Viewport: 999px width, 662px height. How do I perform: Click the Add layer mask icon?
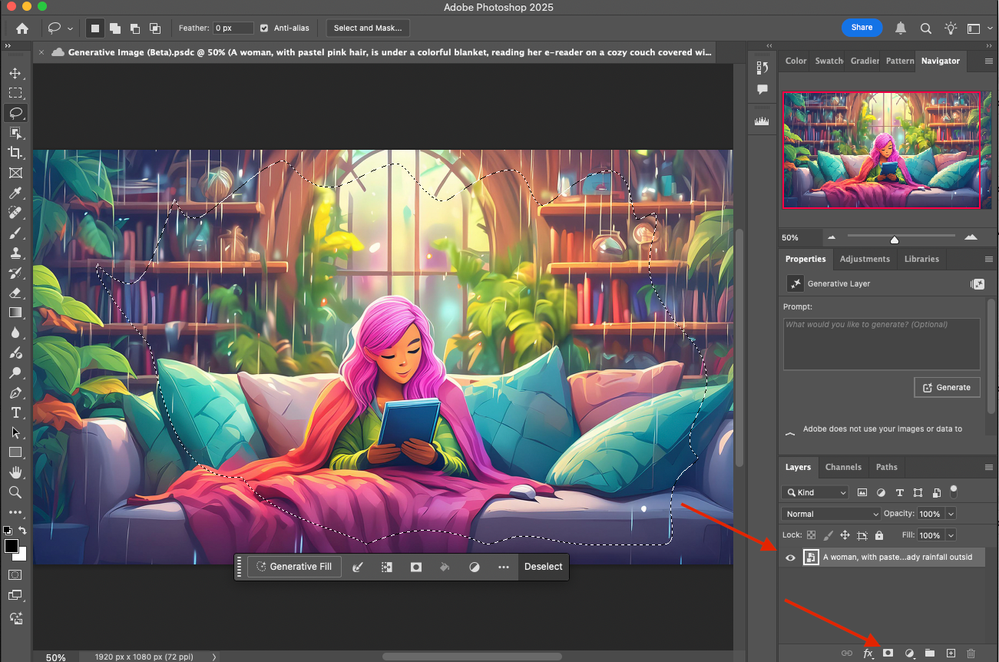[x=887, y=653]
